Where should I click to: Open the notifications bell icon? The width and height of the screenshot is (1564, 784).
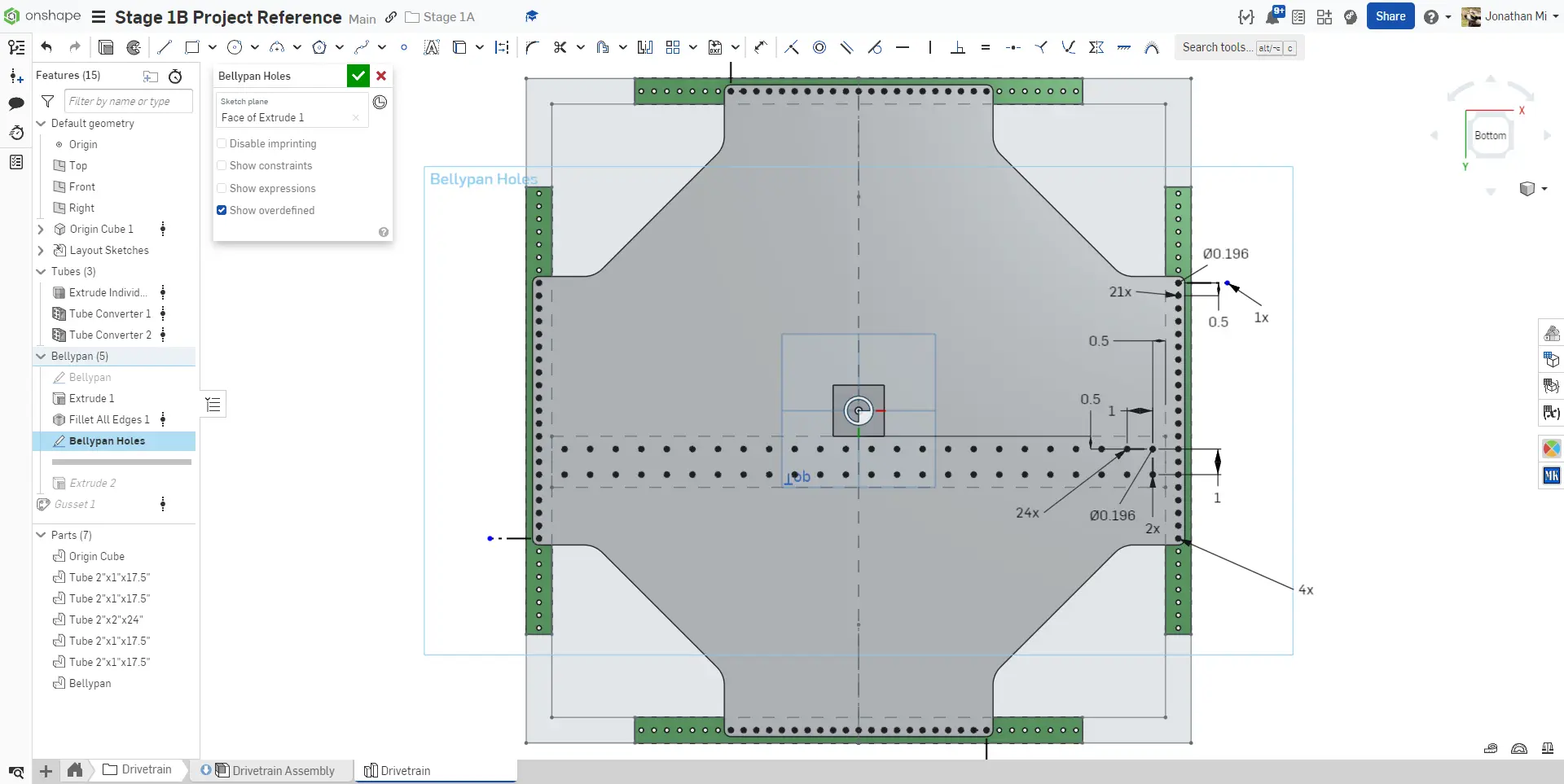coord(1272,17)
